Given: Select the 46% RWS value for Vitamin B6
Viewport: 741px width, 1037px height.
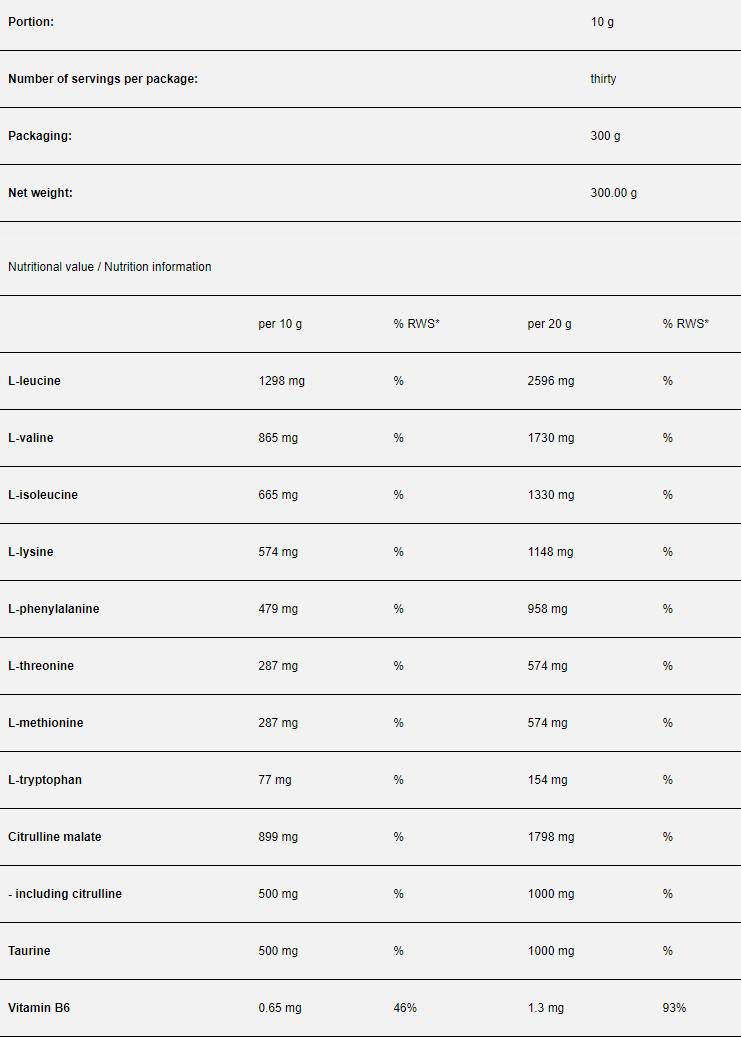Looking at the screenshot, I should coord(405,1008).
